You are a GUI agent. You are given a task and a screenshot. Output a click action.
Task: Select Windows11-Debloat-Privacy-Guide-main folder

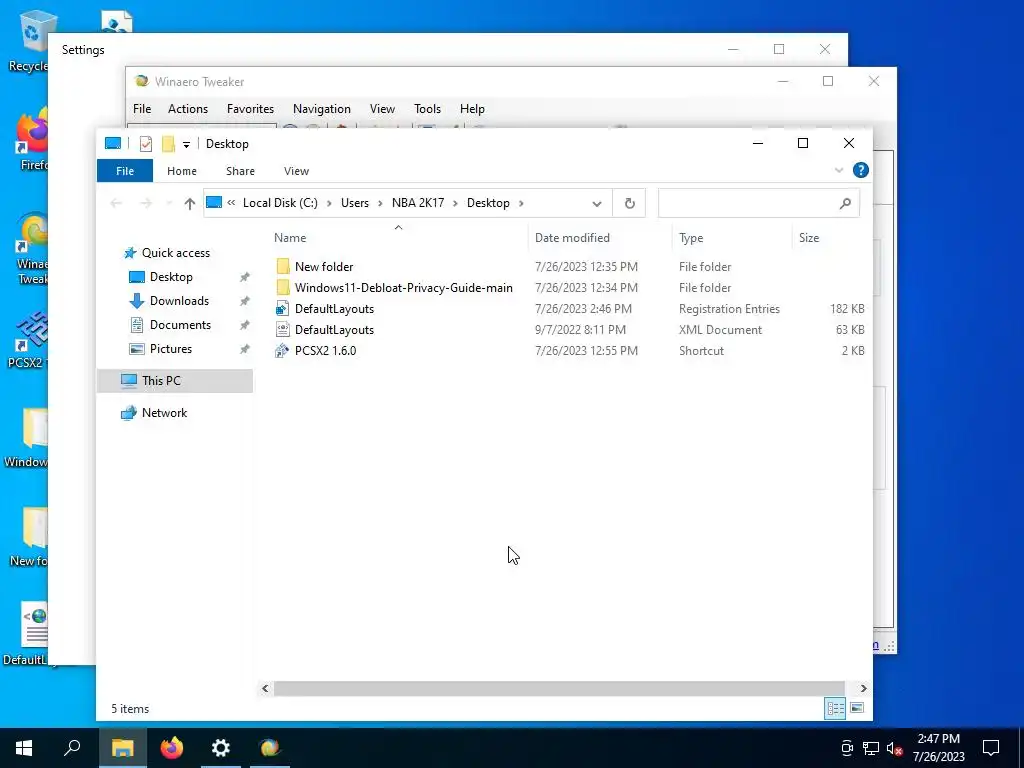pos(404,287)
